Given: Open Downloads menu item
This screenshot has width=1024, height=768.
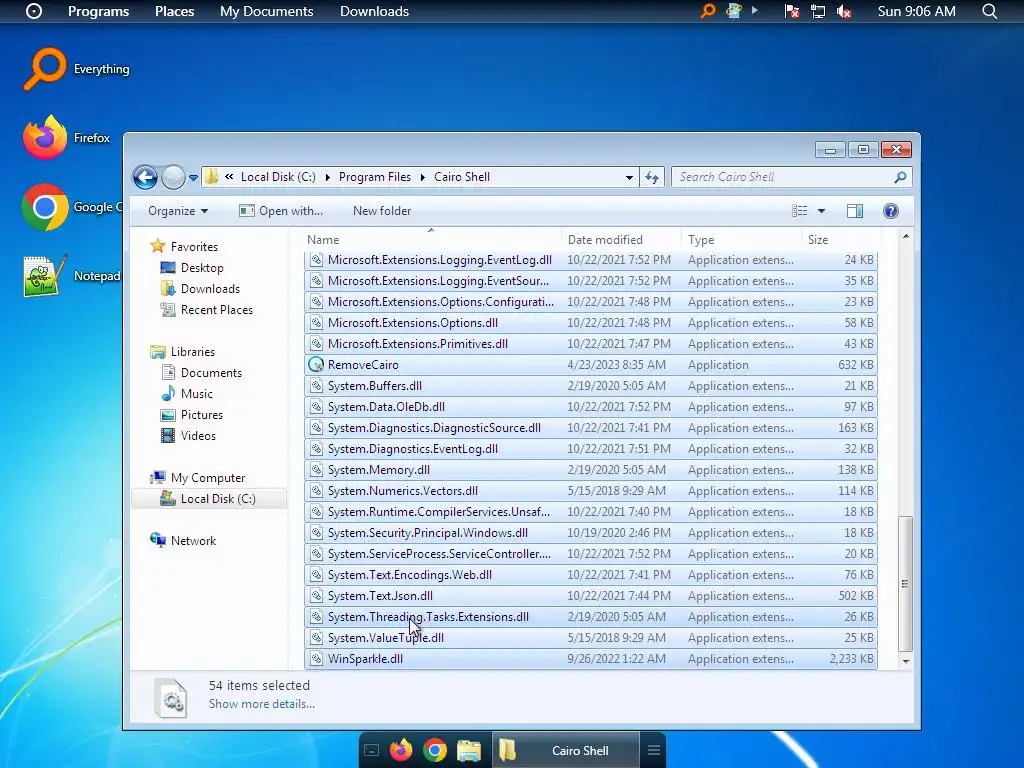Looking at the screenshot, I should tap(374, 11).
